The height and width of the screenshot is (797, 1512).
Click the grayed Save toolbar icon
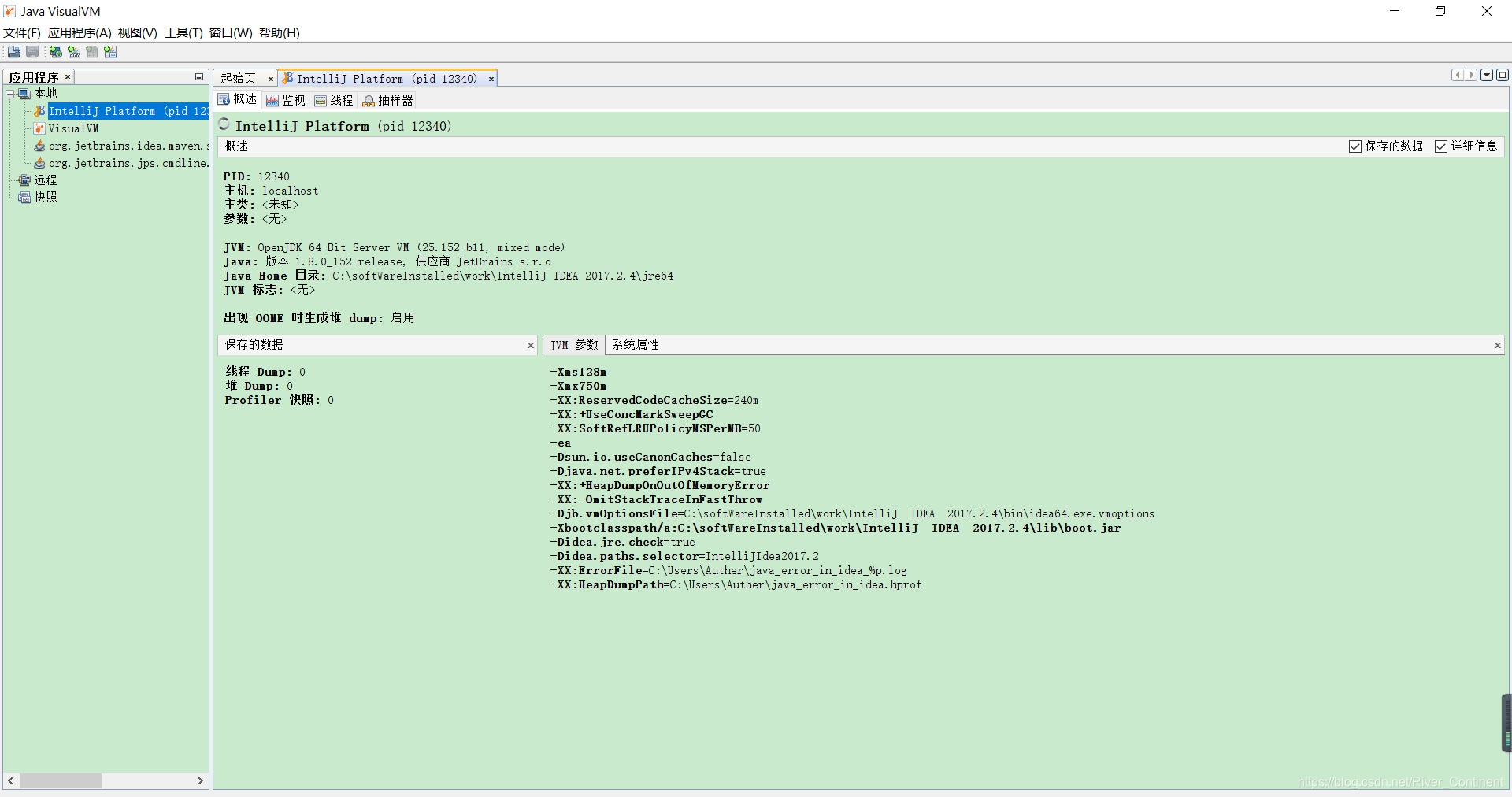(x=32, y=52)
